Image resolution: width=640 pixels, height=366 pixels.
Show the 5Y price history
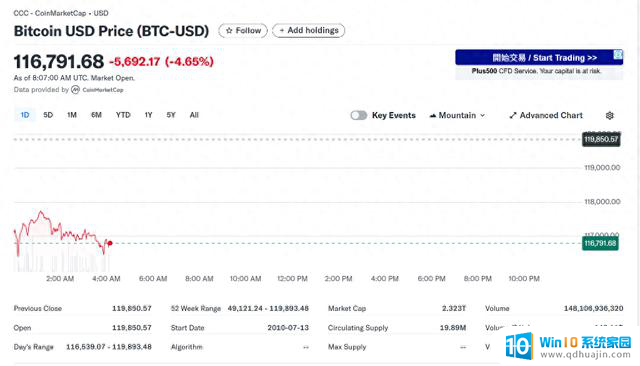pos(171,115)
